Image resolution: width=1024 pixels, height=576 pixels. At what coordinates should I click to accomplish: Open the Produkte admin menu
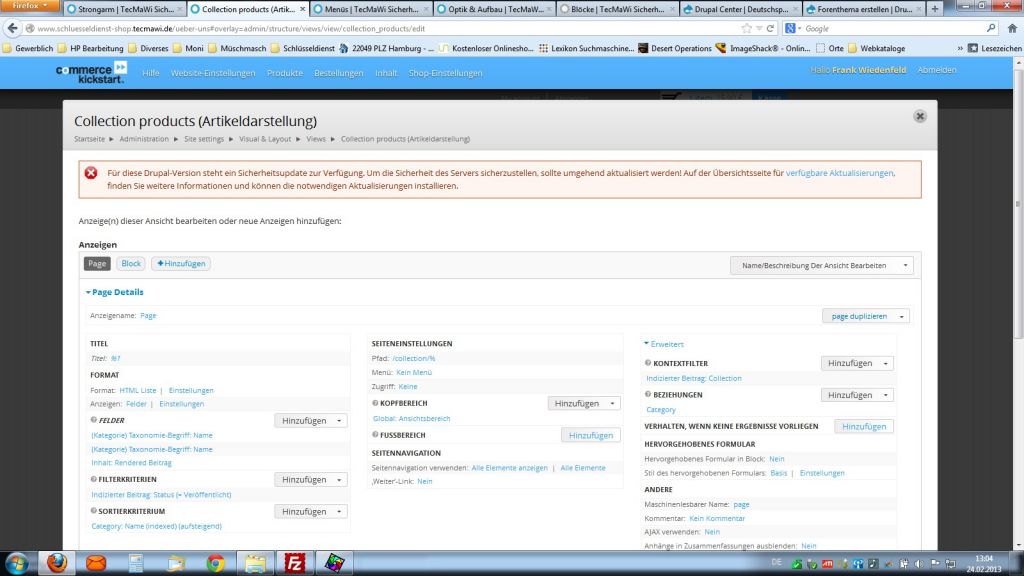pos(284,73)
